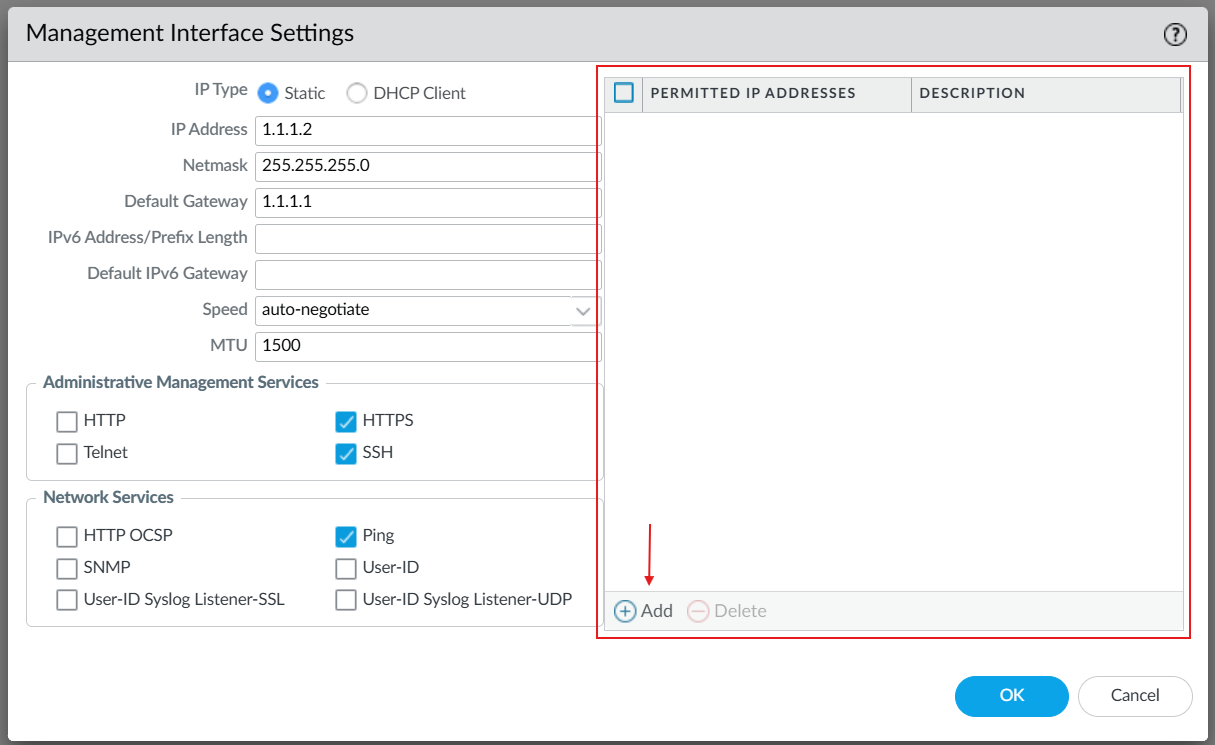Select the Static IP type
Viewport: 1215px width, 745px height.
pos(268,93)
